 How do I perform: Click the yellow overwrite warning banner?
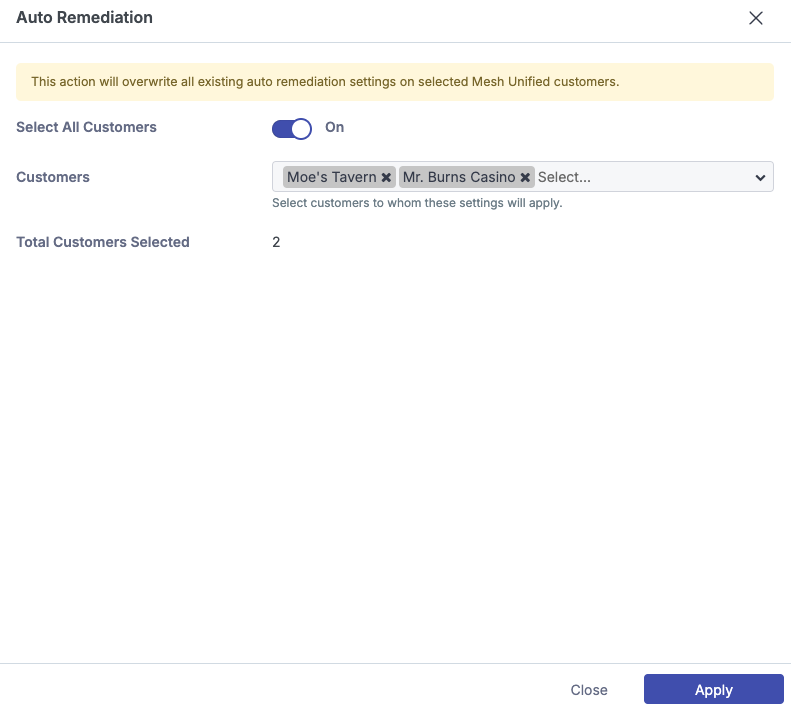(395, 82)
